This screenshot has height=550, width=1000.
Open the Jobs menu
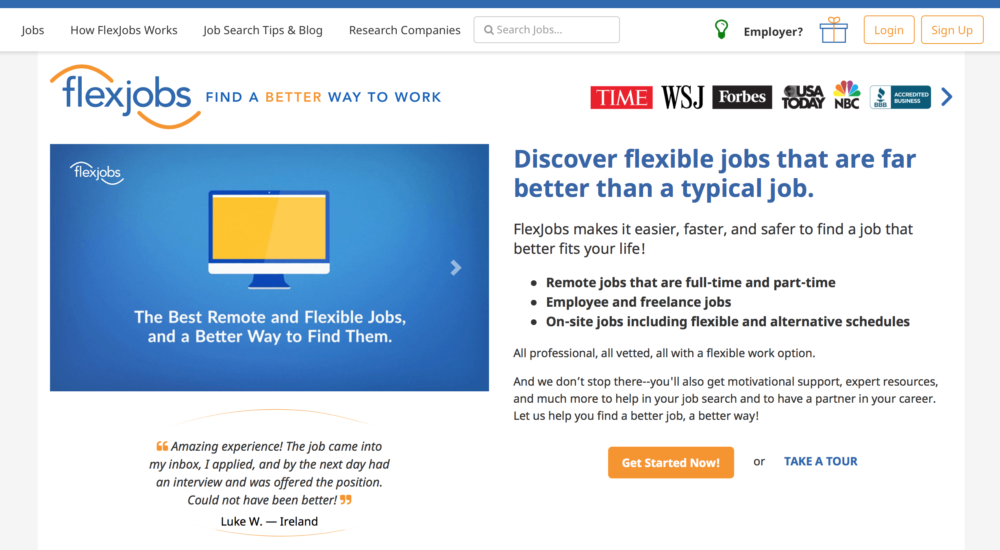(33, 30)
